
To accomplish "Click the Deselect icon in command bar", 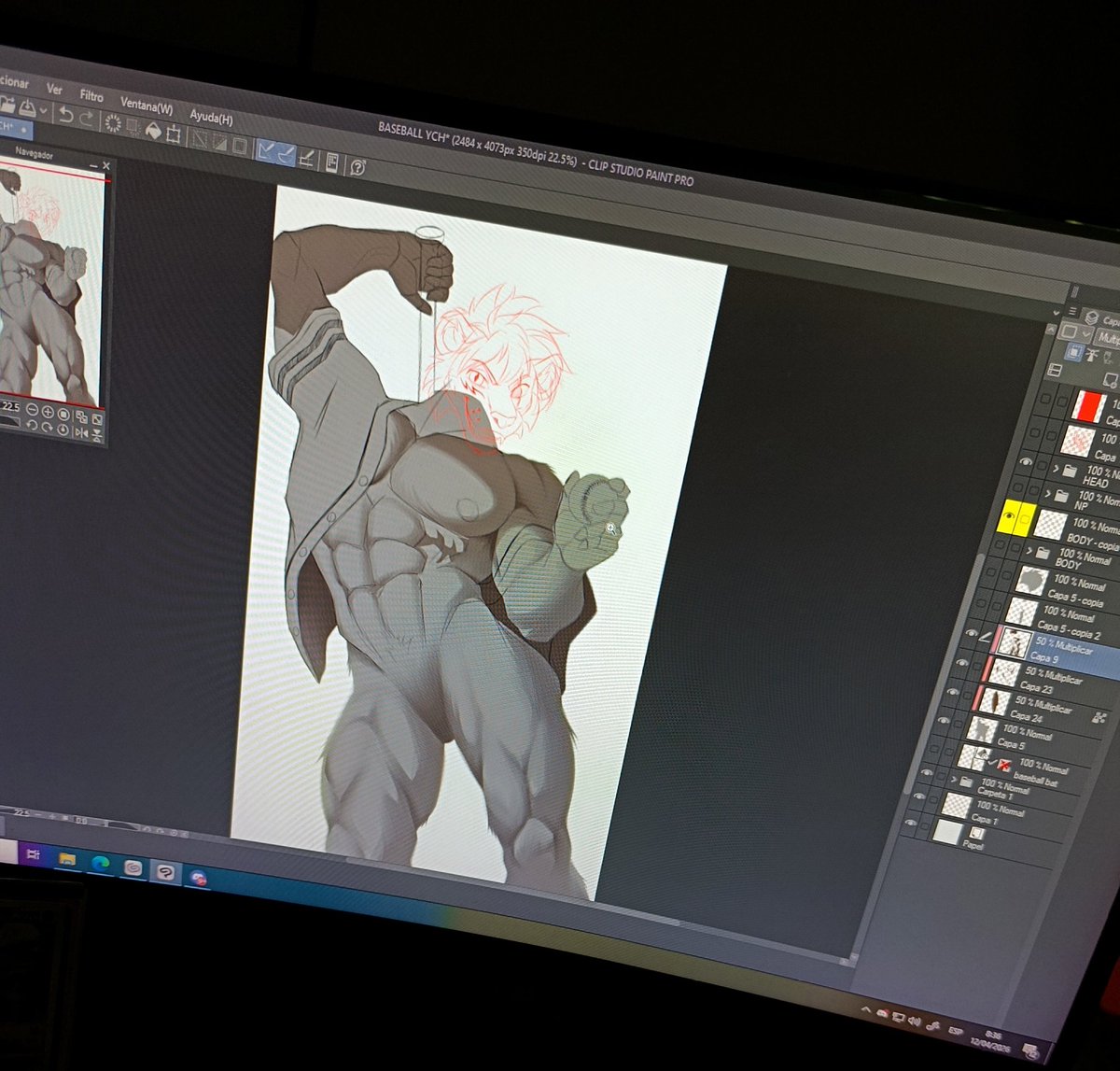I will tap(199, 138).
